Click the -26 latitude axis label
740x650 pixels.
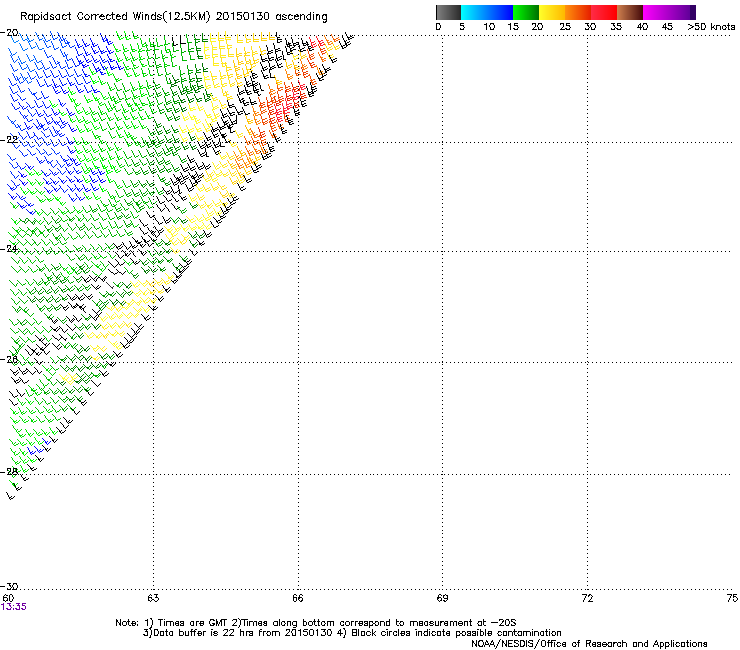pos(9,360)
